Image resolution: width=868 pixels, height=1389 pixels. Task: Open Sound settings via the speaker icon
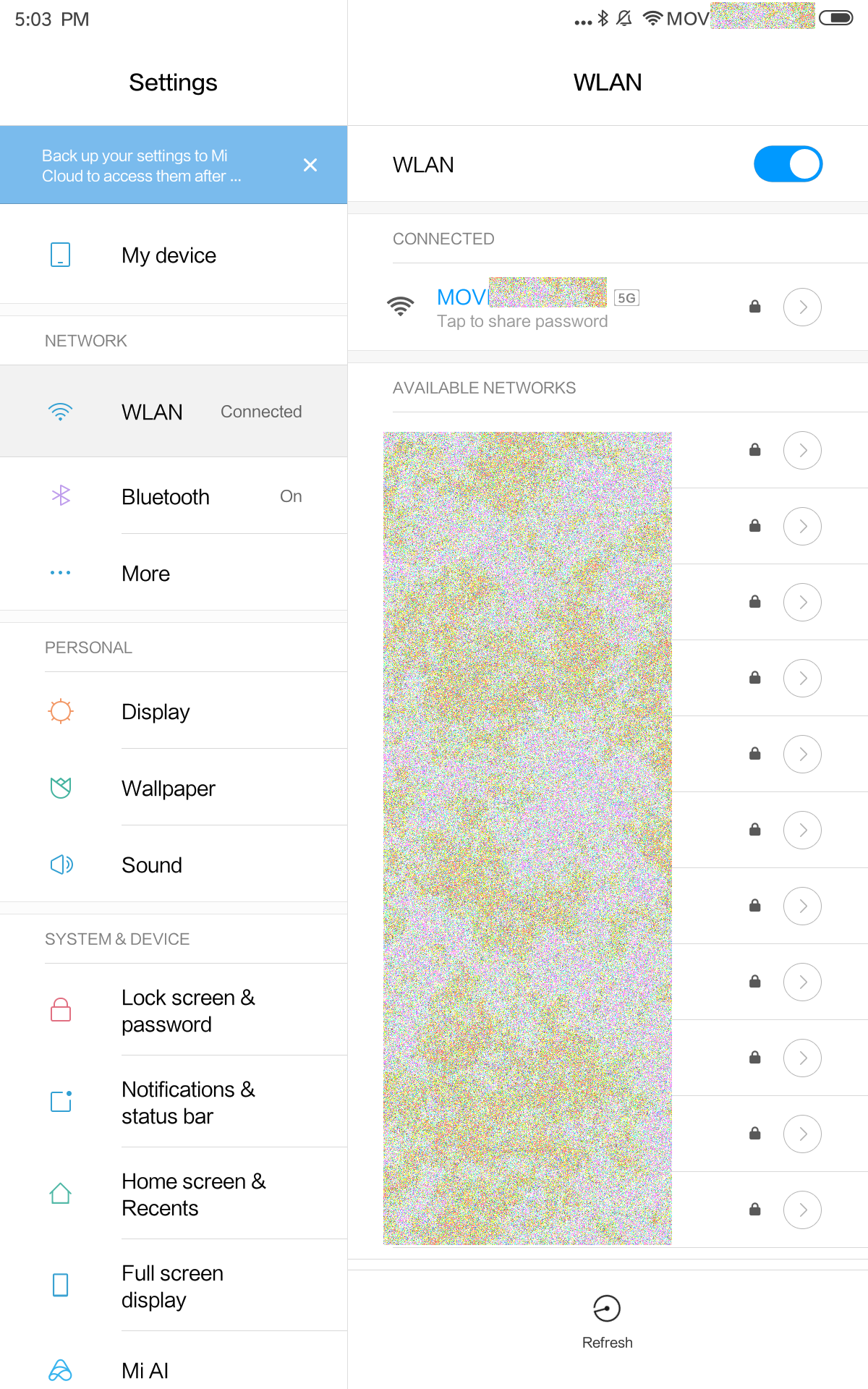coord(61,865)
